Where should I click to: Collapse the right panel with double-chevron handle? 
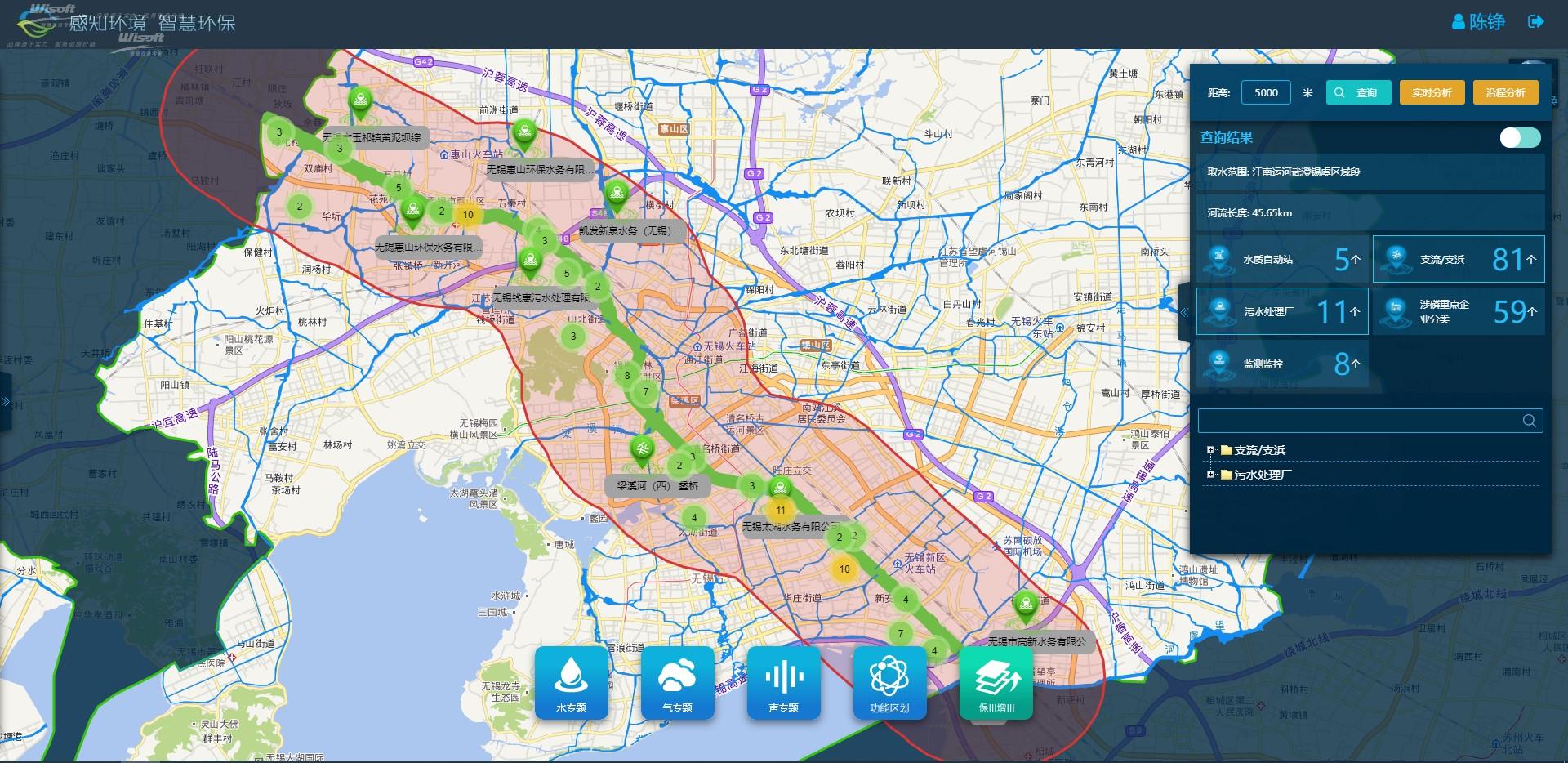(1184, 312)
